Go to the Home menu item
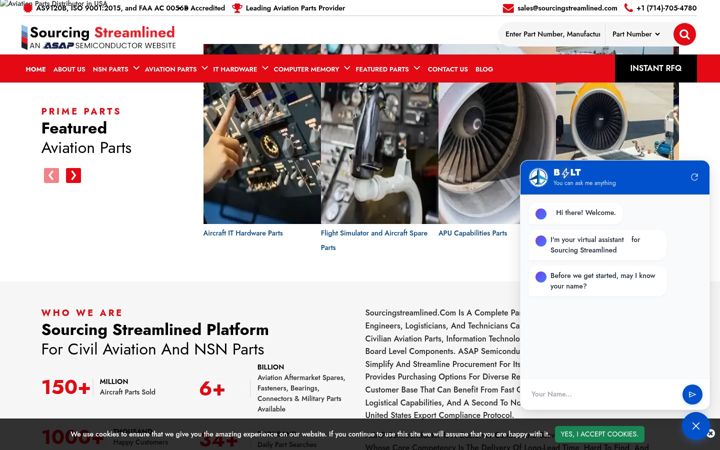Image resolution: width=720 pixels, height=450 pixels. pyautogui.click(x=35, y=69)
